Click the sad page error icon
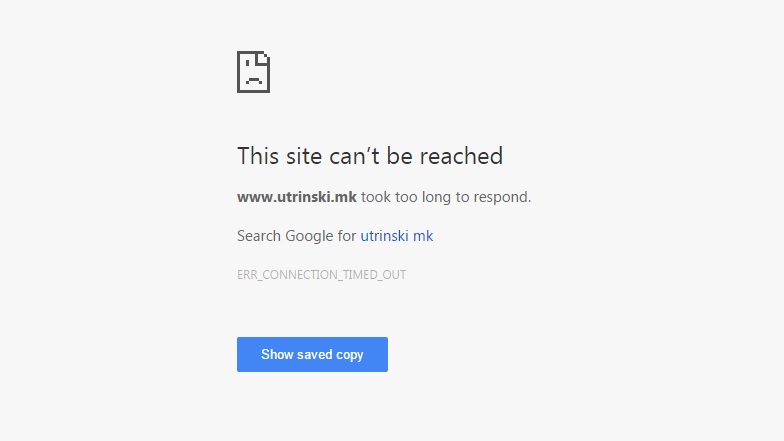The width and height of the screenshot is (784, 441). click(x=254, y=72)
